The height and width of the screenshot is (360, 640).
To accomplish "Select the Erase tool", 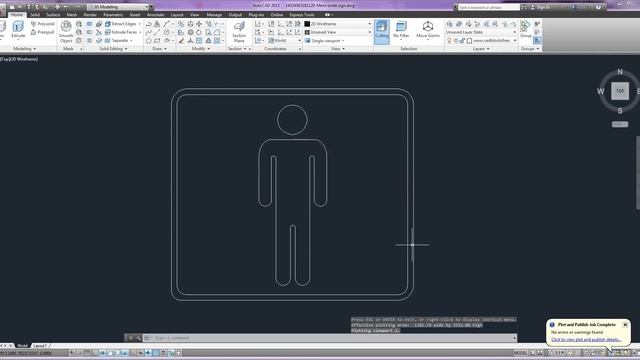I will [x=181, y=40].
